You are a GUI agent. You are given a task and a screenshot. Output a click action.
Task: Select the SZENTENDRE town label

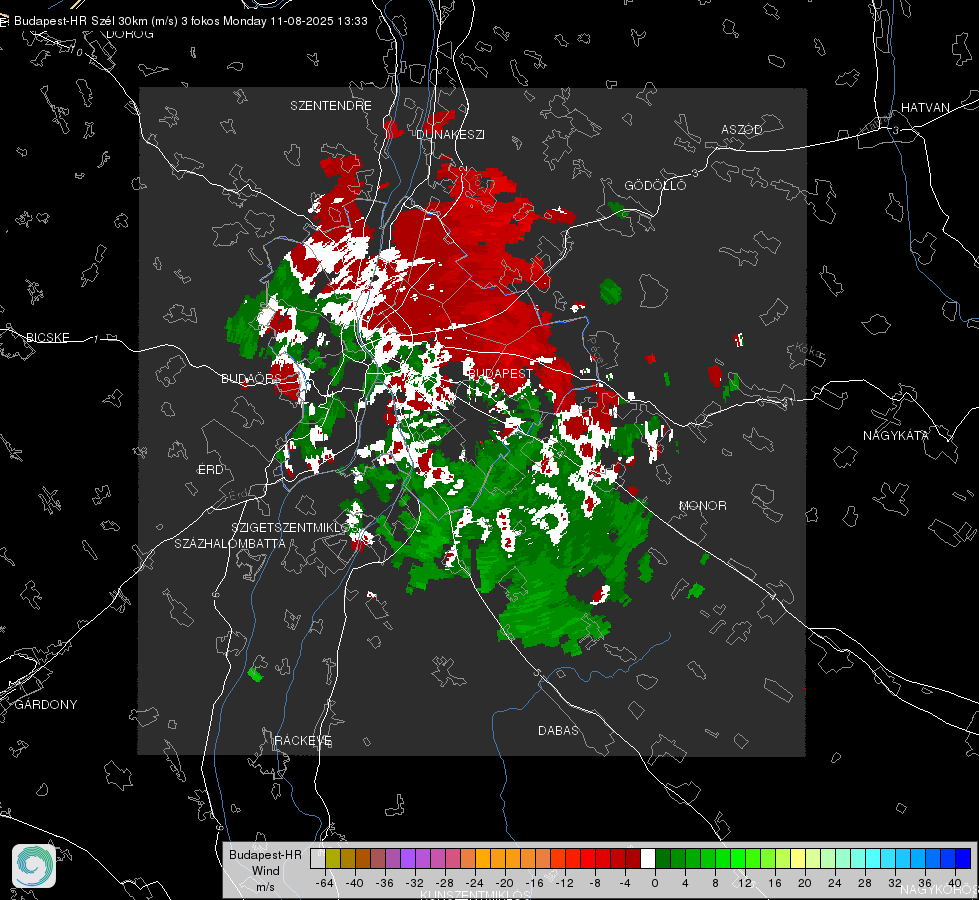(331, 106)
